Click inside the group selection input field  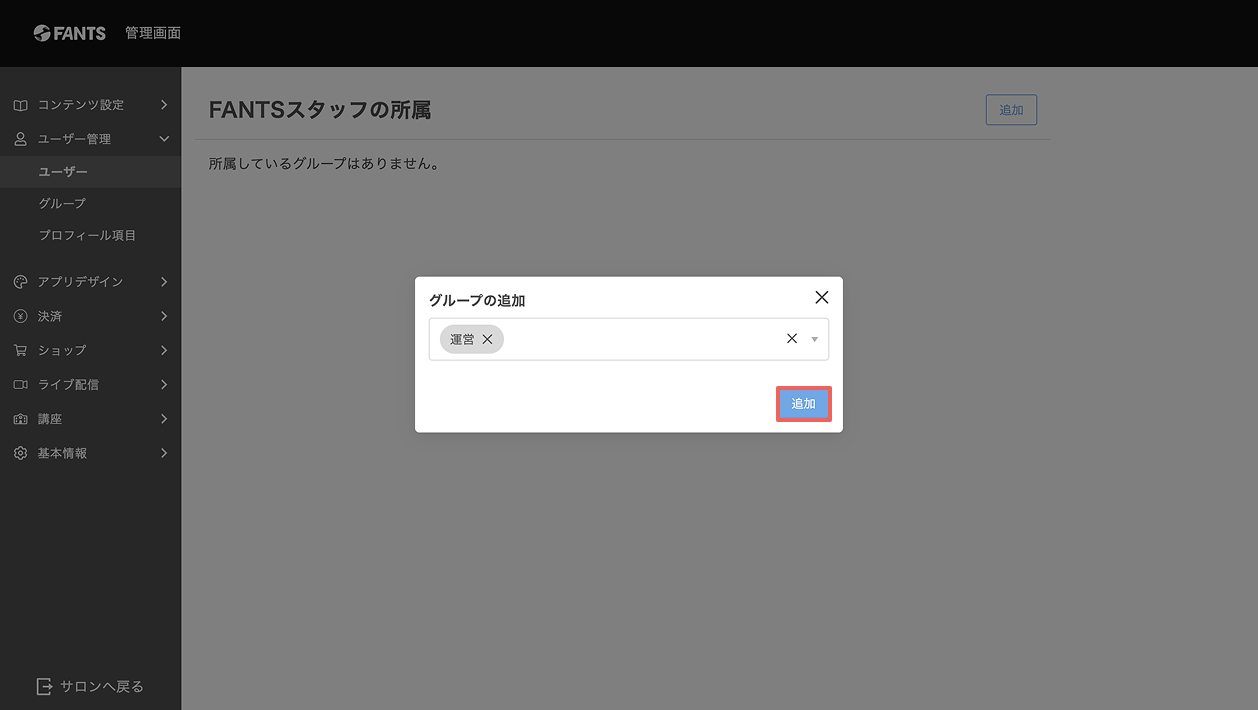pyautogui.click(x=629, y=339)
